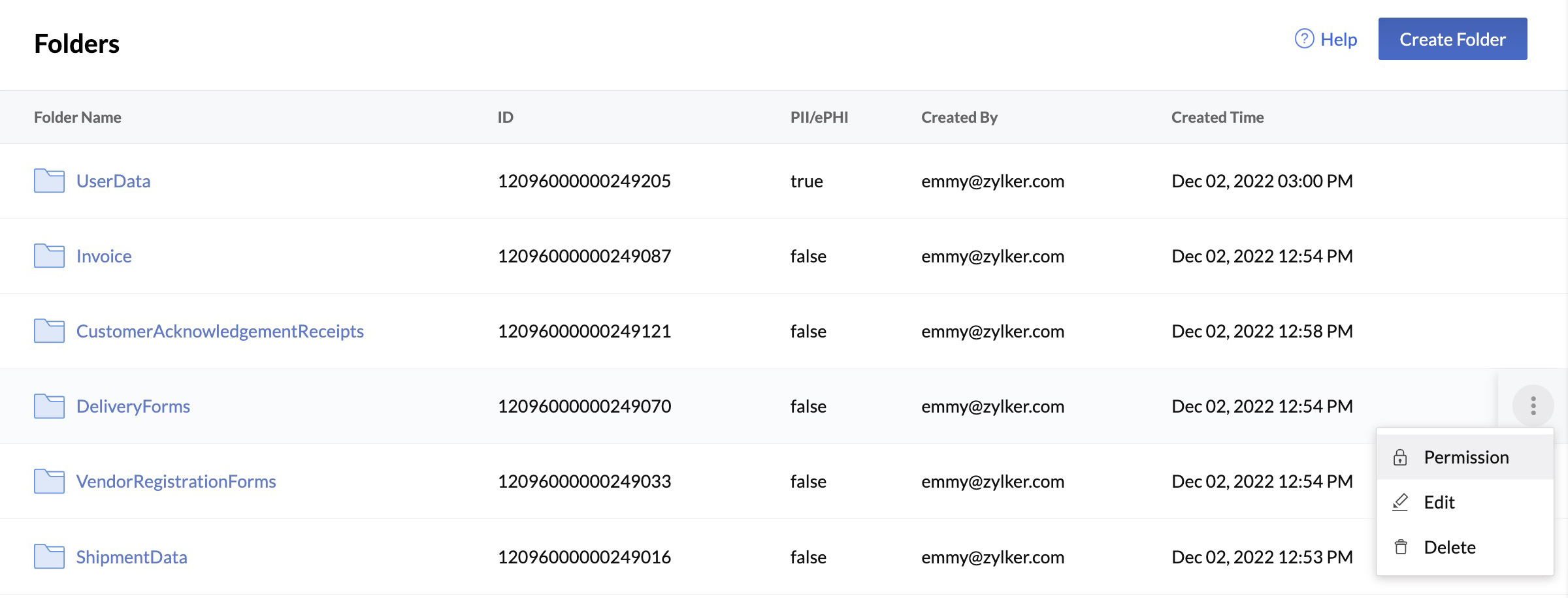Select Permission from the context menu
The image size is (1568, 598).
[1466, 456]
